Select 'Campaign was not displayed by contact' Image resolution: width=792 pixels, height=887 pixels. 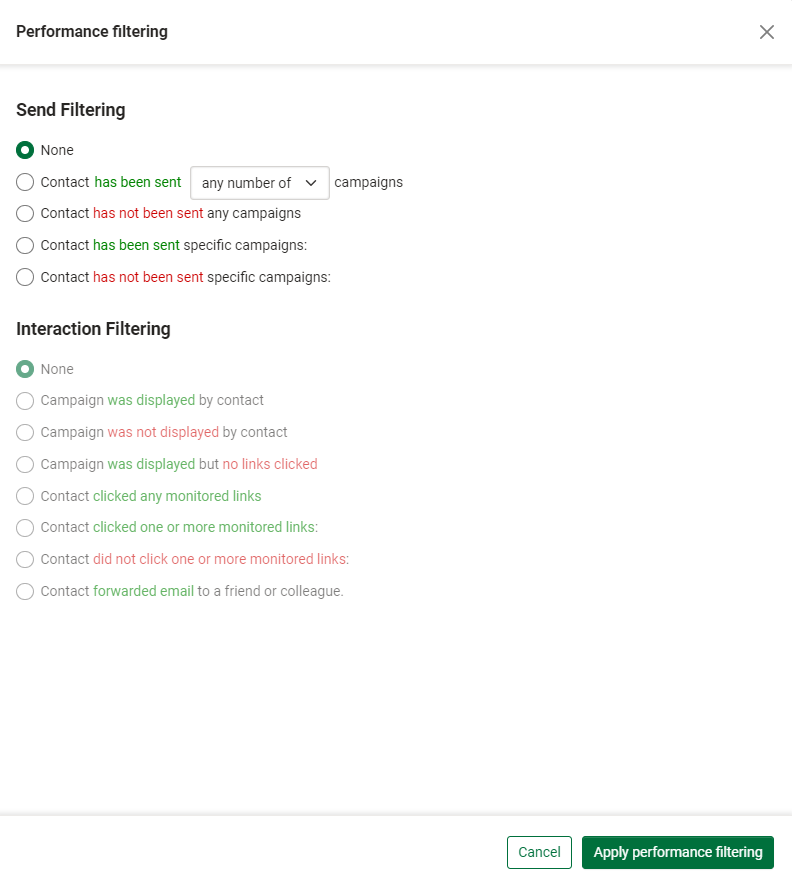click(x=25, y=432)
